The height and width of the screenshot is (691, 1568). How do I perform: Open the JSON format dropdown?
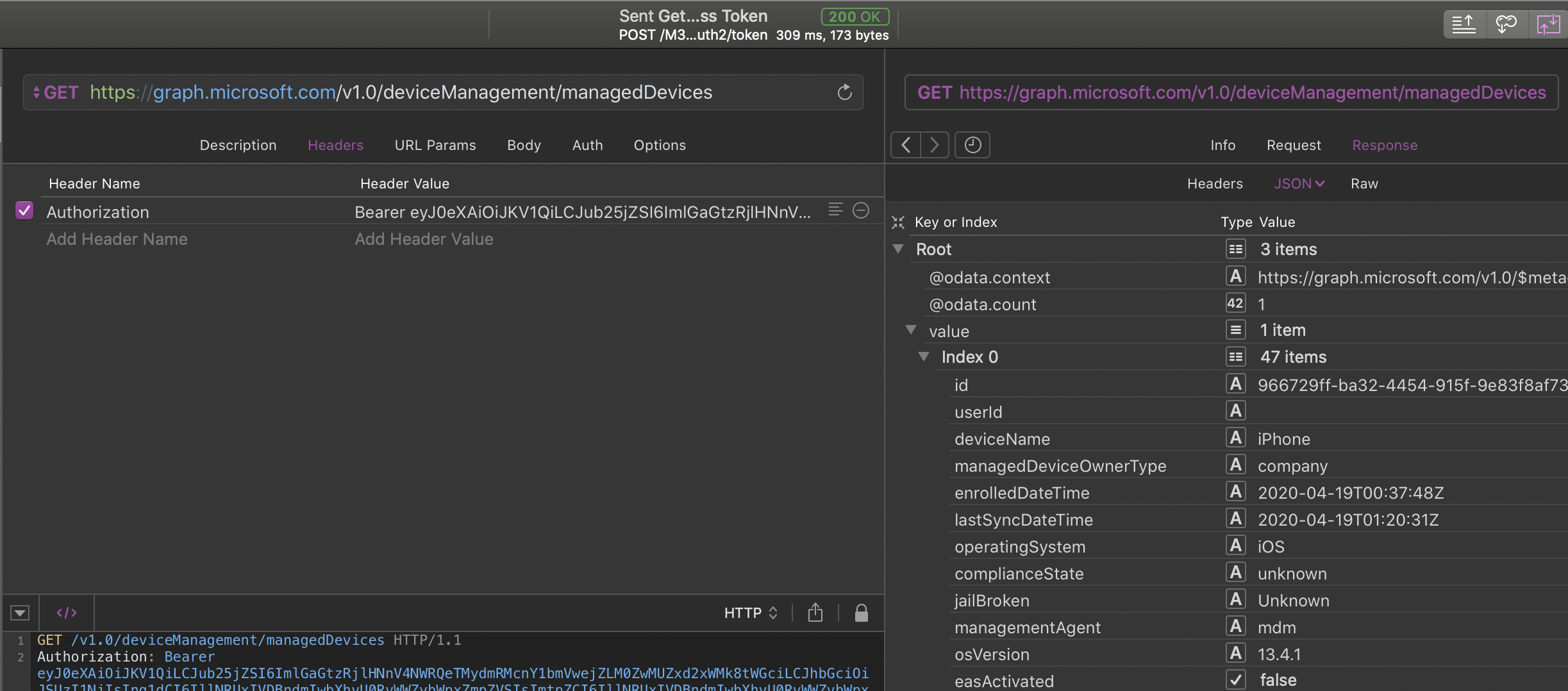[1299, 184]
